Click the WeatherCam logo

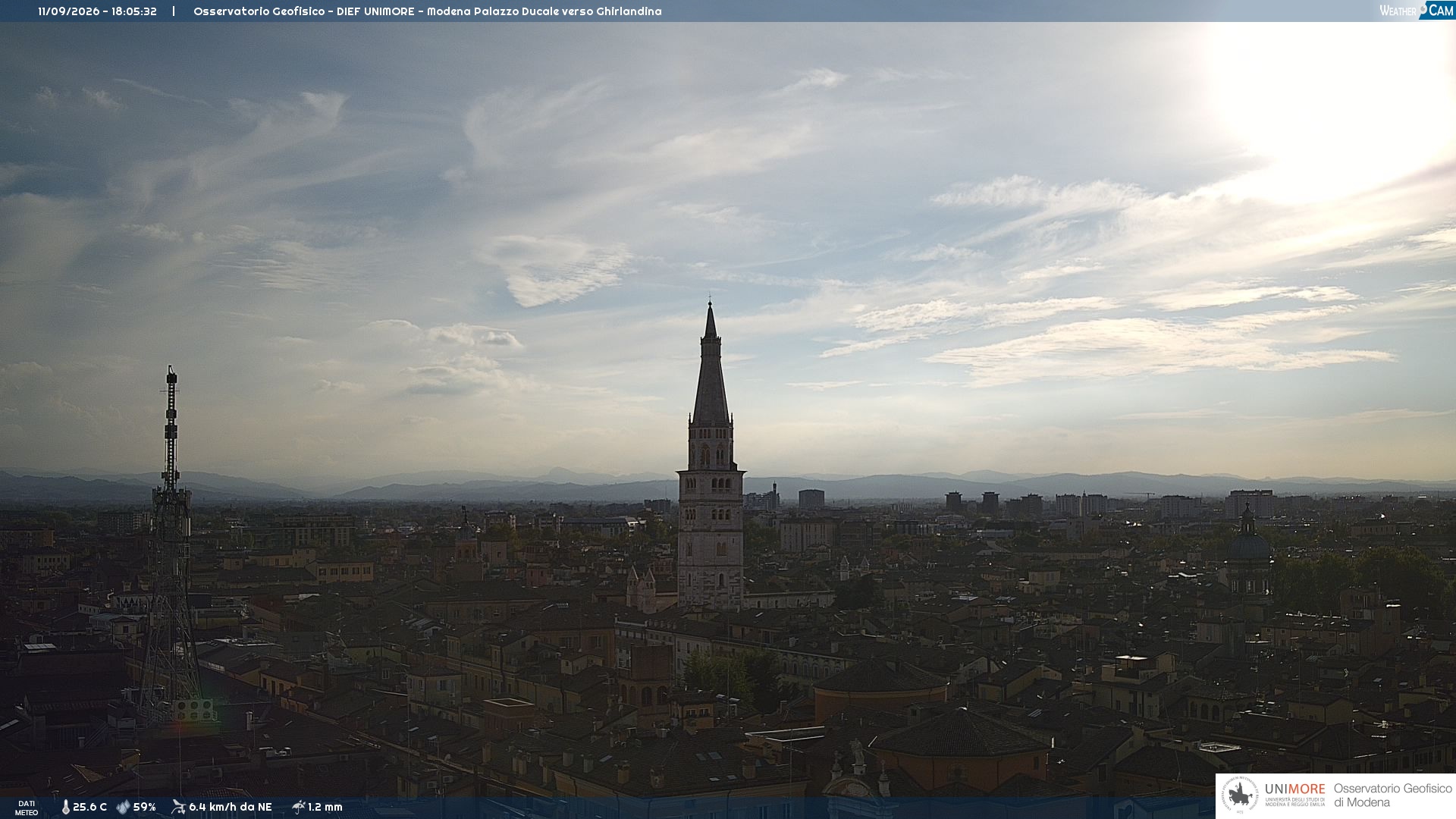click(1417, 11)
